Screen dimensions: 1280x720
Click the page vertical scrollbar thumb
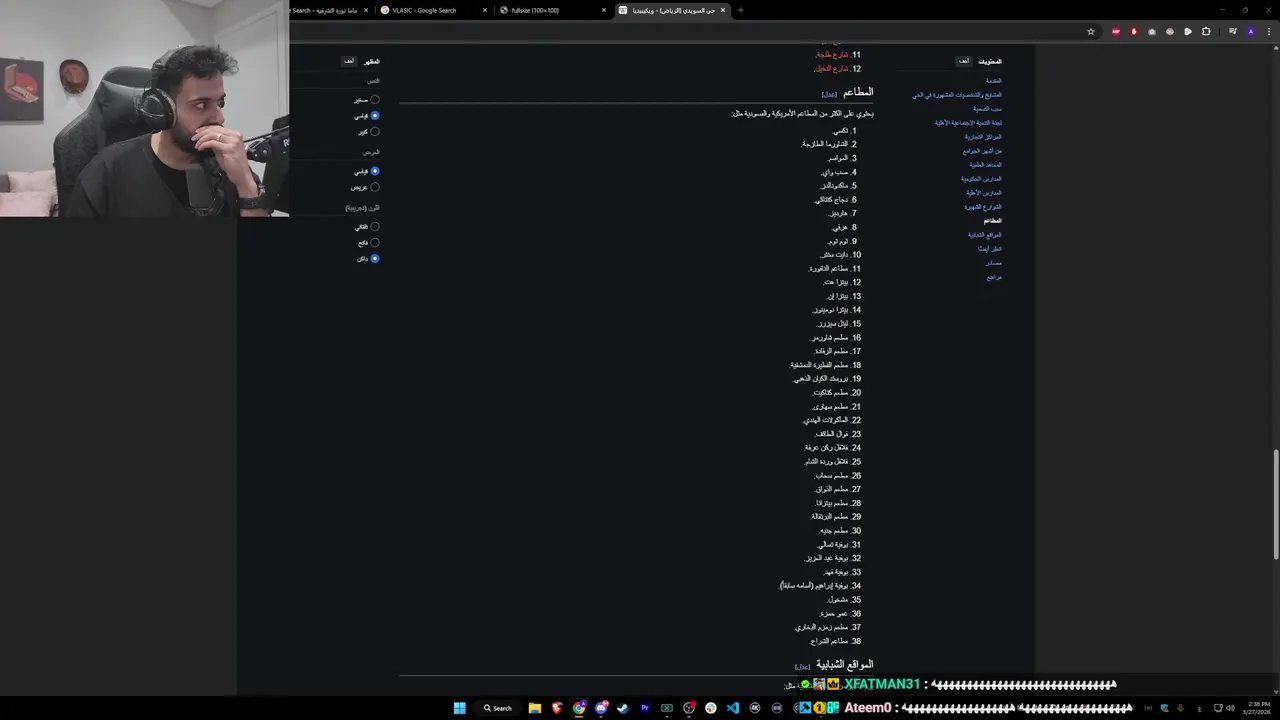click(1275, 505)
